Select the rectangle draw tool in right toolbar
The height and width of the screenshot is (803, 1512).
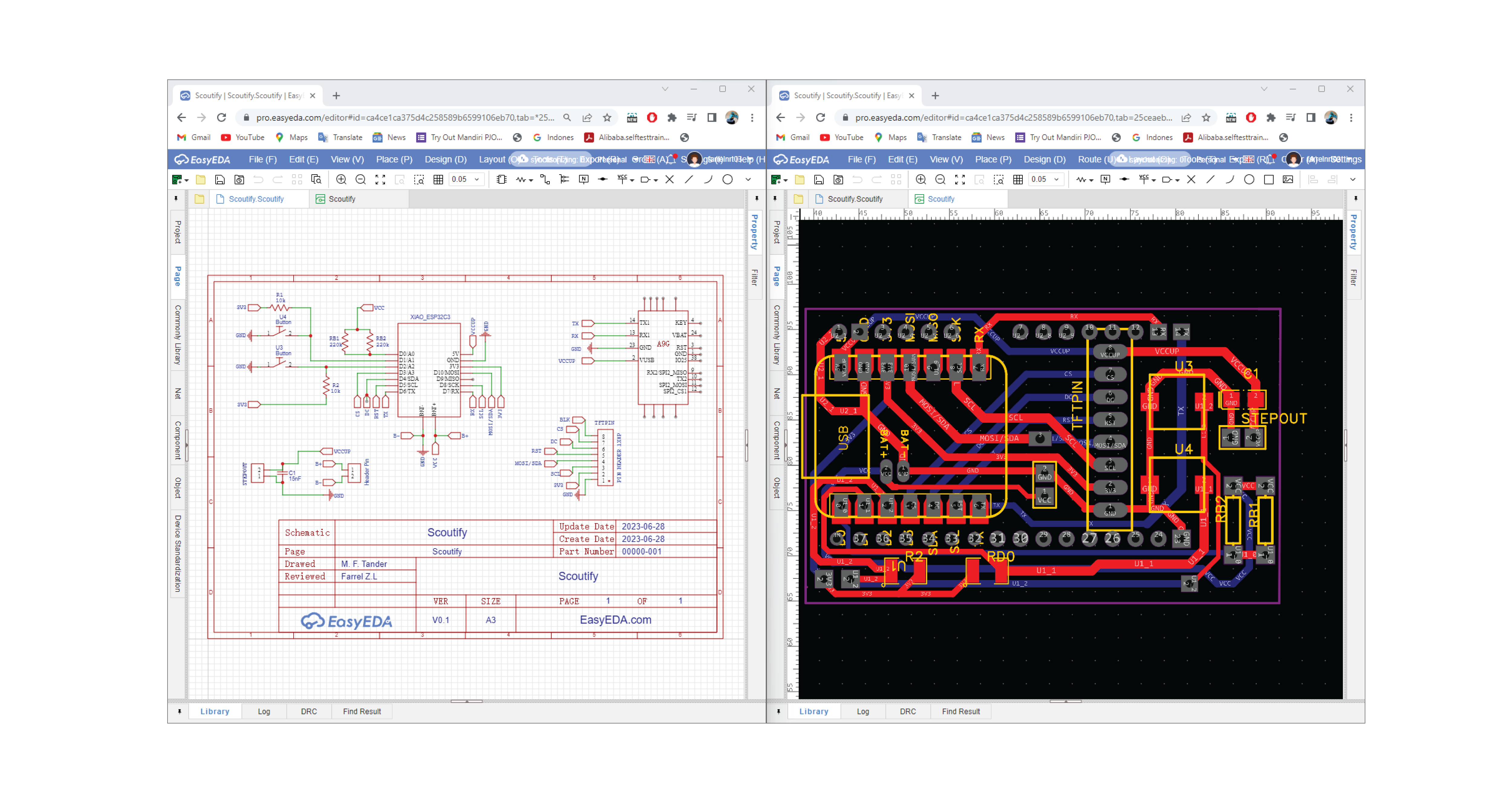(1268, 180)
